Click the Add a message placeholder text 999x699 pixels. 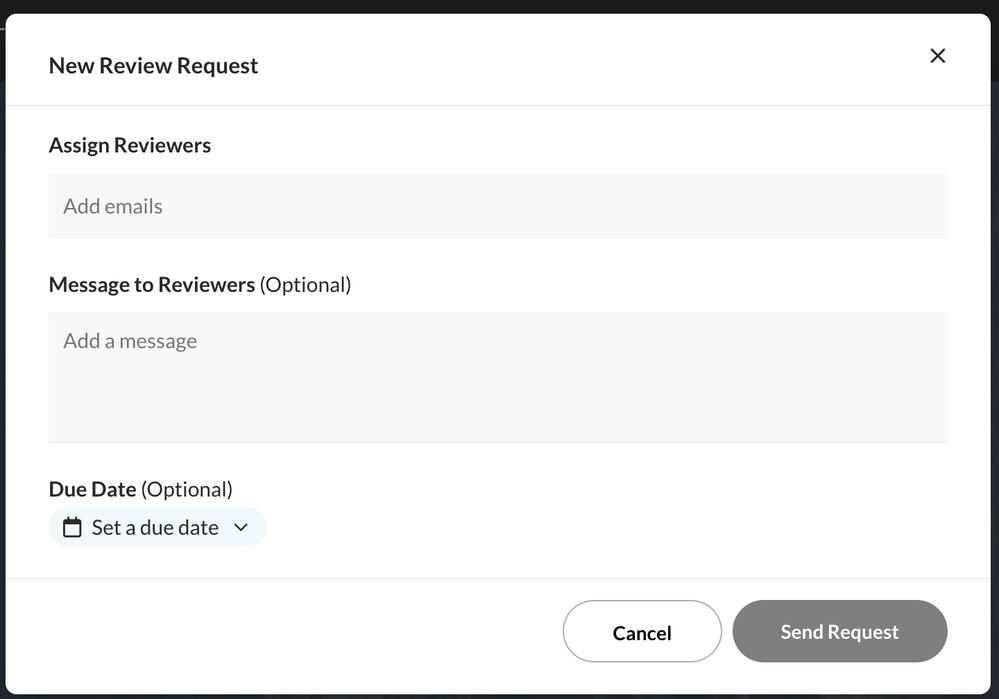coord(130,341)
